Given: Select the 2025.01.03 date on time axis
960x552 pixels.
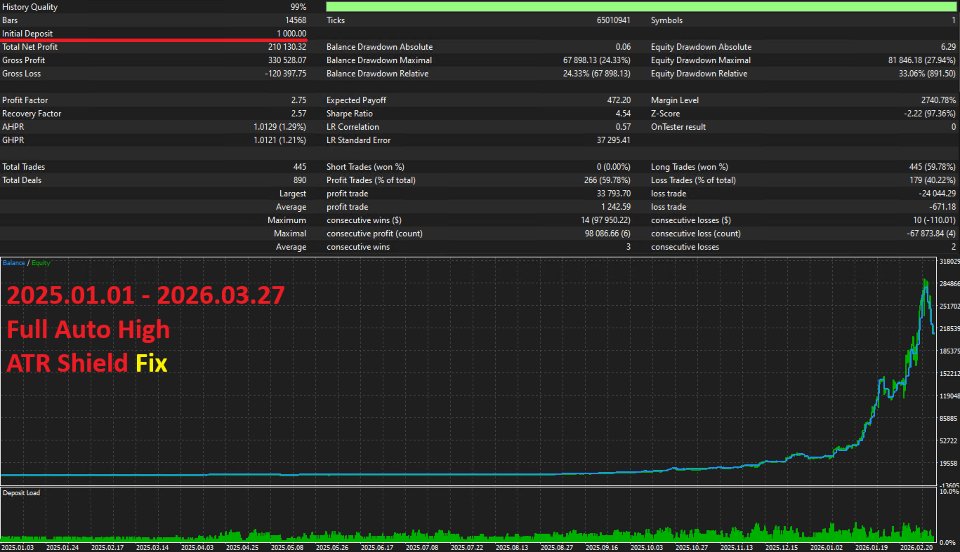Looking at the screenshot, I should [x=18, y=548].
